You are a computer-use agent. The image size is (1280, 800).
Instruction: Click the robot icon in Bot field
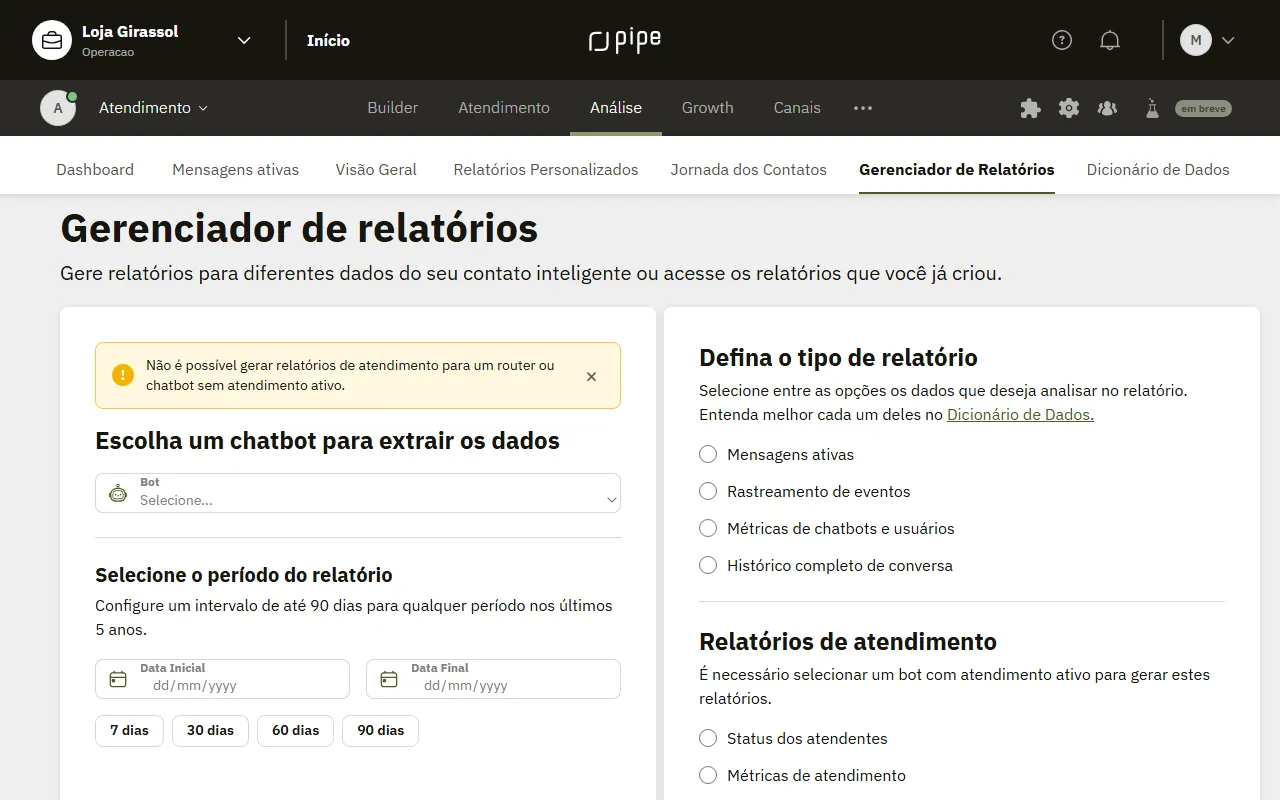pos(118,493)
